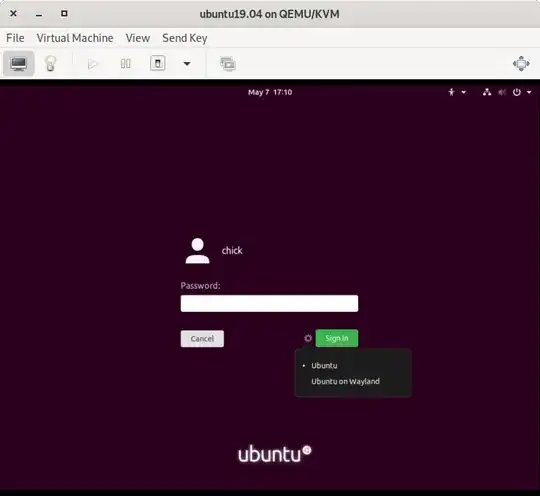Switch to fullscreen view icon
The width and height of the screenshot is (540, 496).
tap(521, 64)
